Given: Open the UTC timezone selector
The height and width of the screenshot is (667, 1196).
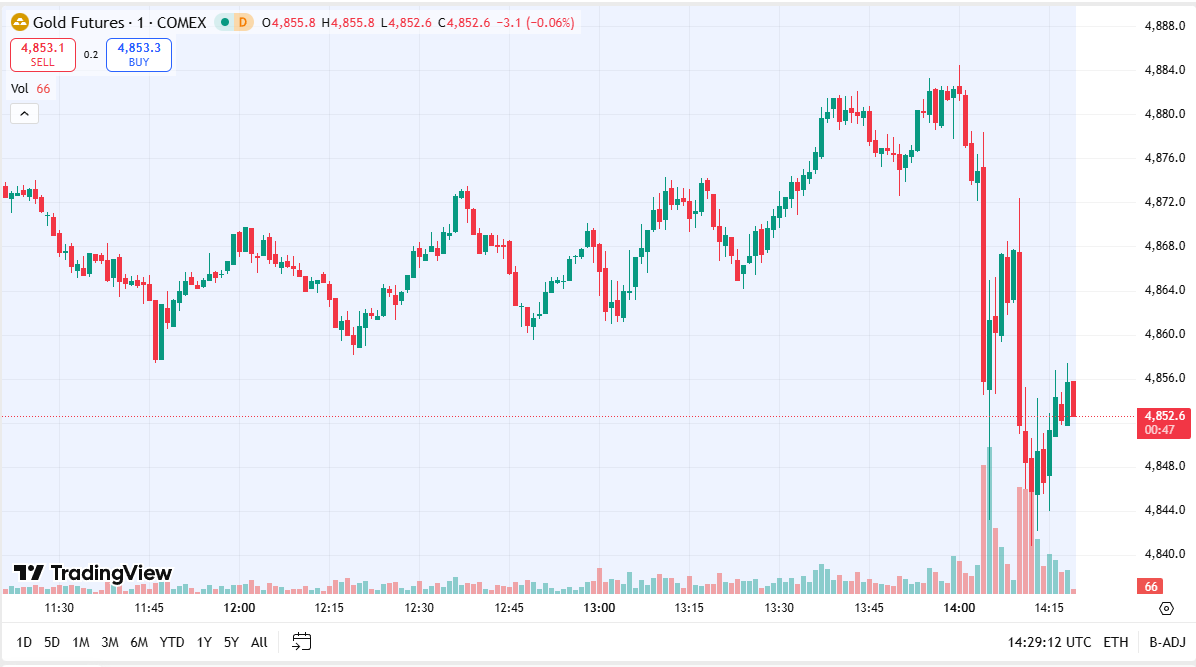Looking at the screenshot, I should (x=1049, y=642).
